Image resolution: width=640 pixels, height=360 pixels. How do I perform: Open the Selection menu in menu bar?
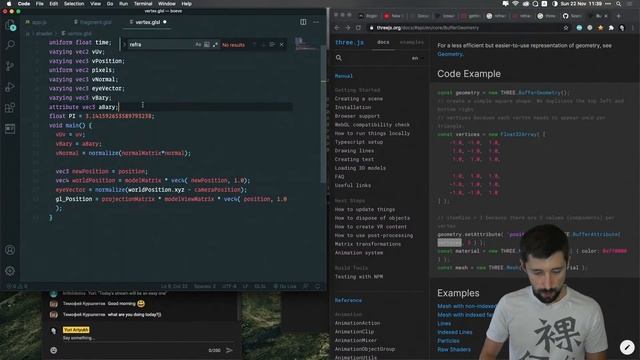click(74, 4)
